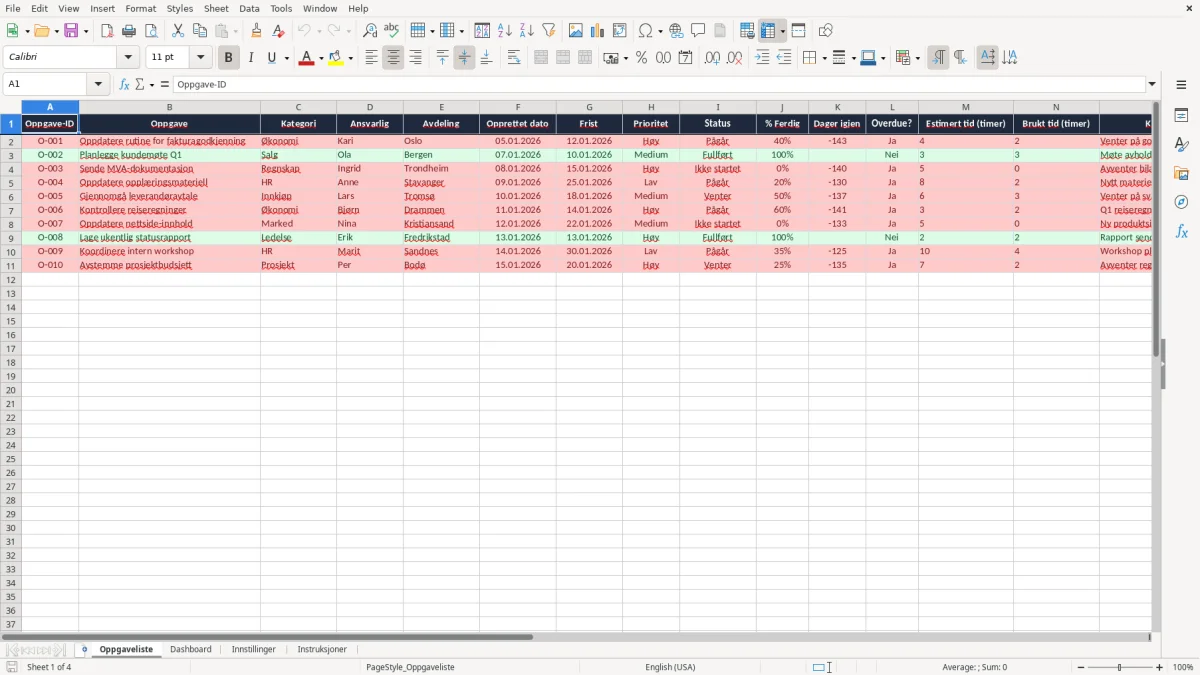Viewport: 1200px width, 675px height.
Task: Open the font color dropdown arrow
Action: tap(320, 58)
